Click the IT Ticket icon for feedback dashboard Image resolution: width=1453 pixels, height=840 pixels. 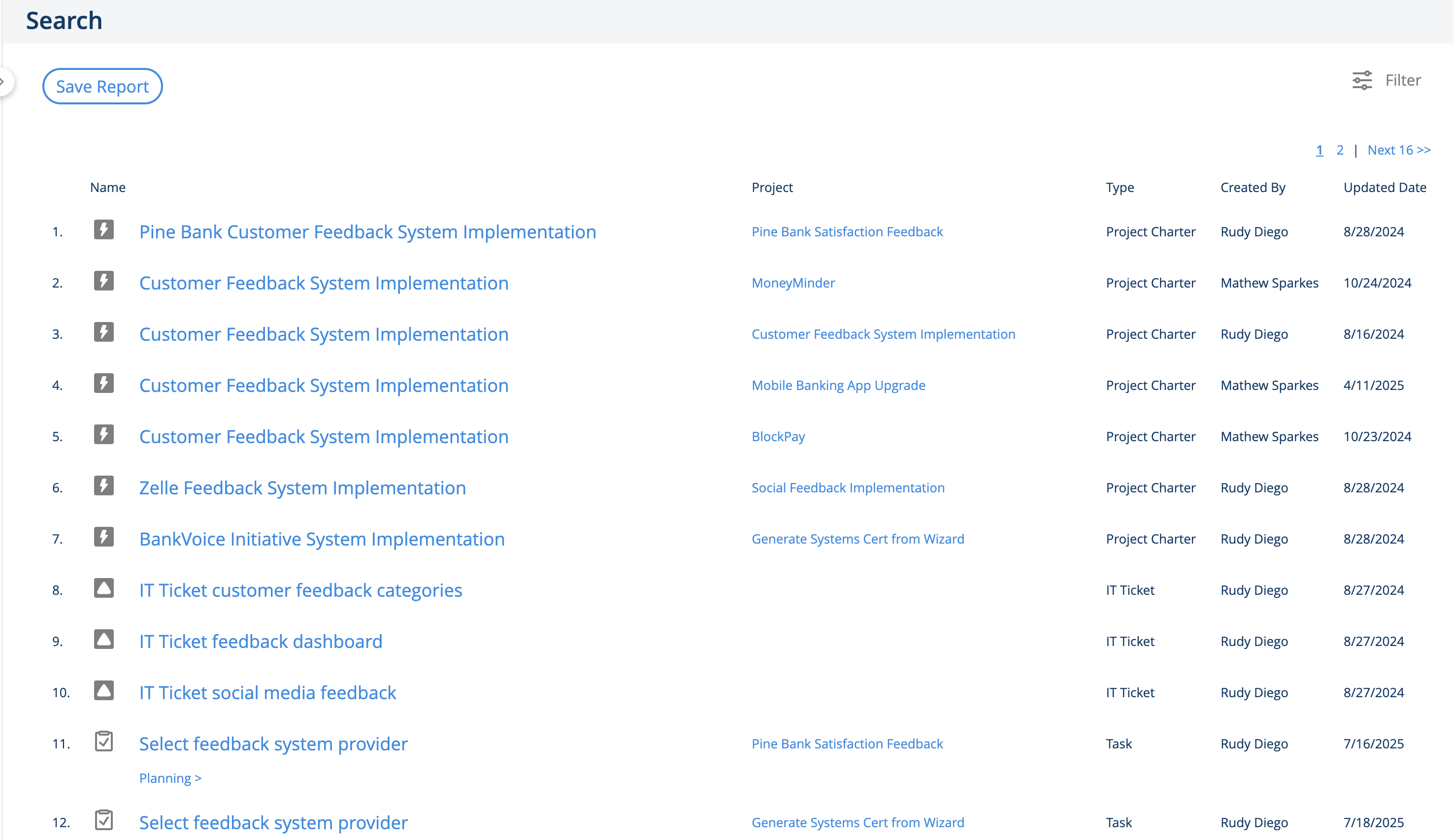(104, 640)
